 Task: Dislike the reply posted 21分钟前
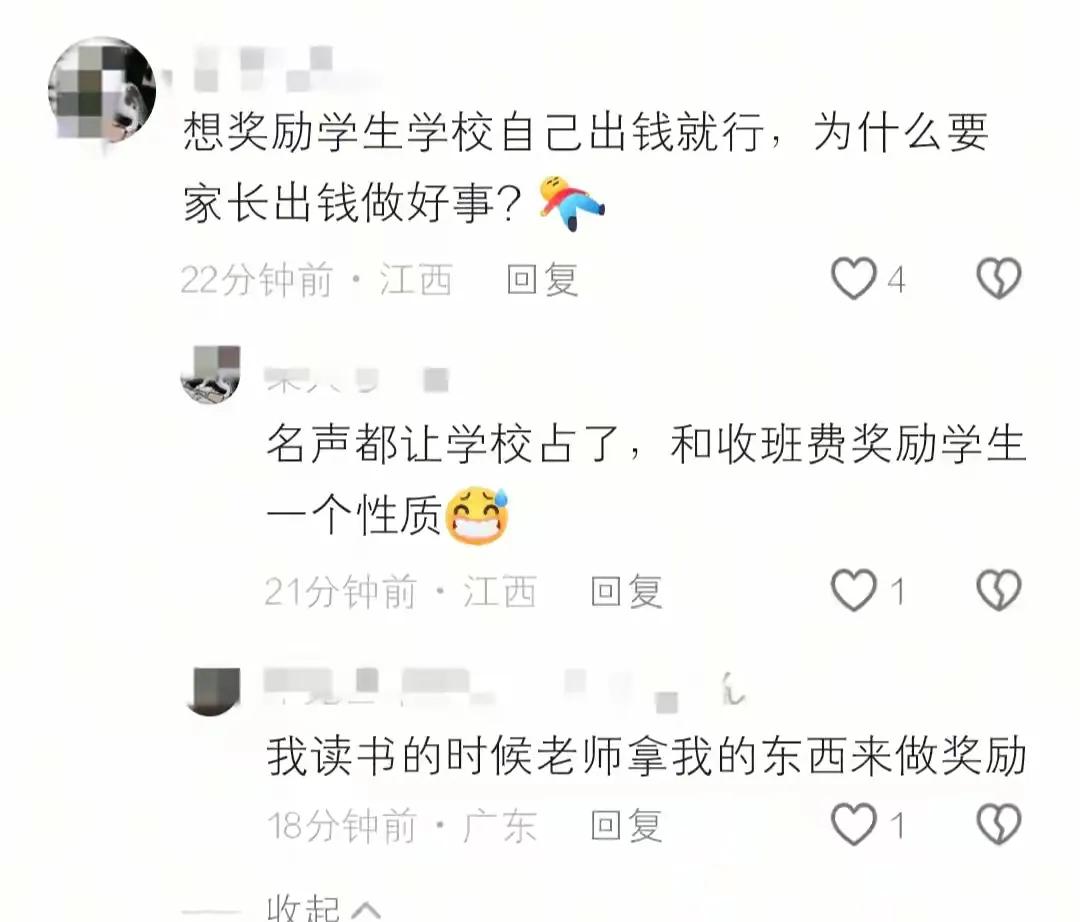click(x=999, y=590)
